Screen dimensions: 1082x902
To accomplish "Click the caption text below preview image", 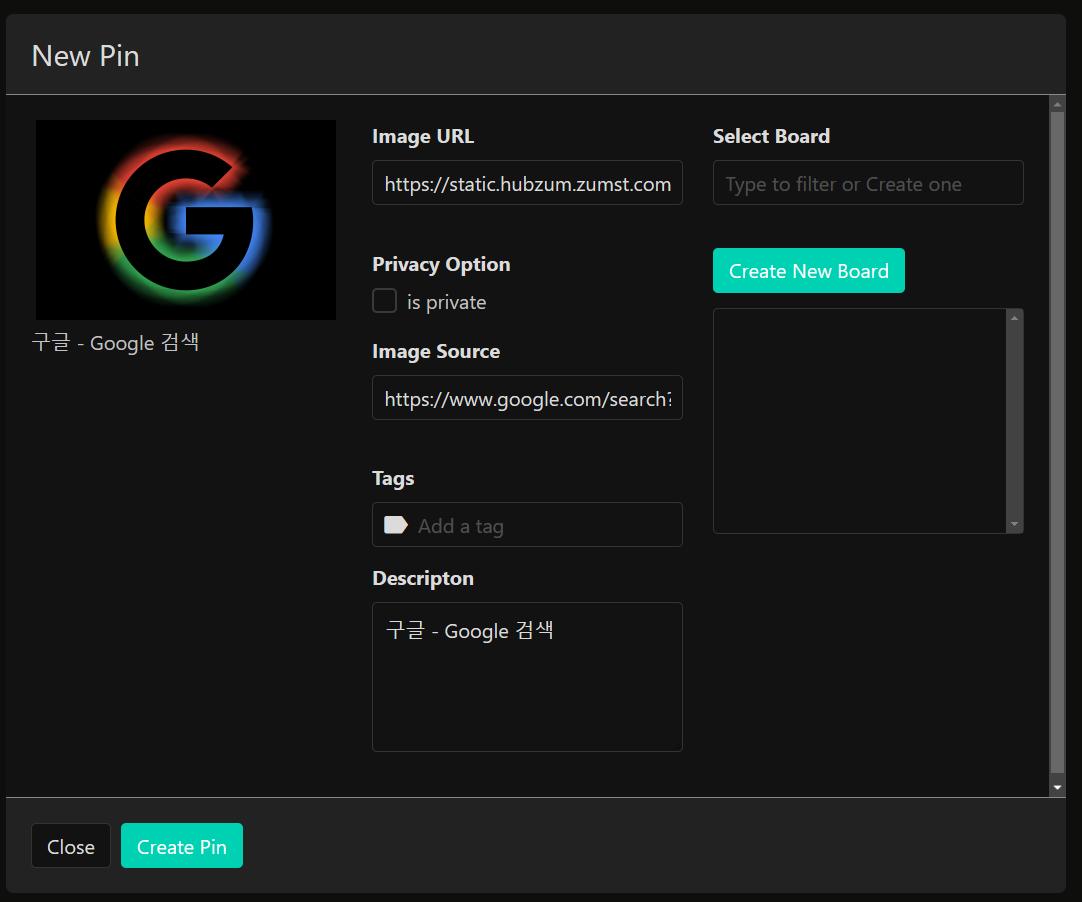I will [116, 343].
